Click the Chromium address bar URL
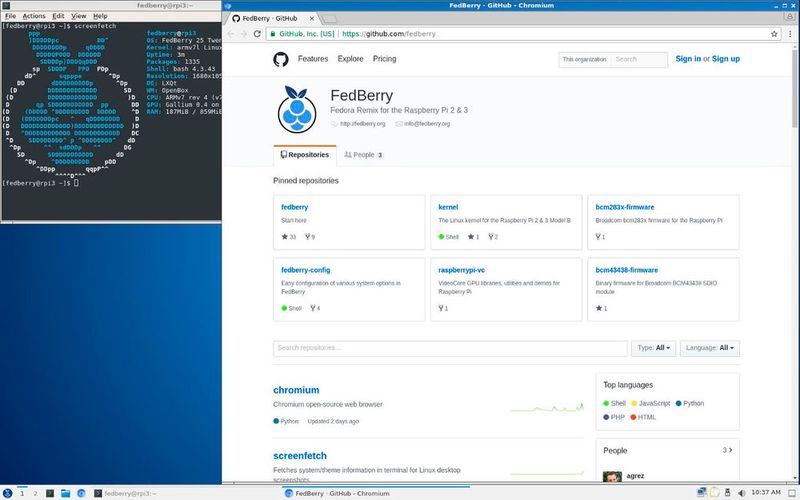The width and height of the screenshot is (800, 500). pos(389,34)
